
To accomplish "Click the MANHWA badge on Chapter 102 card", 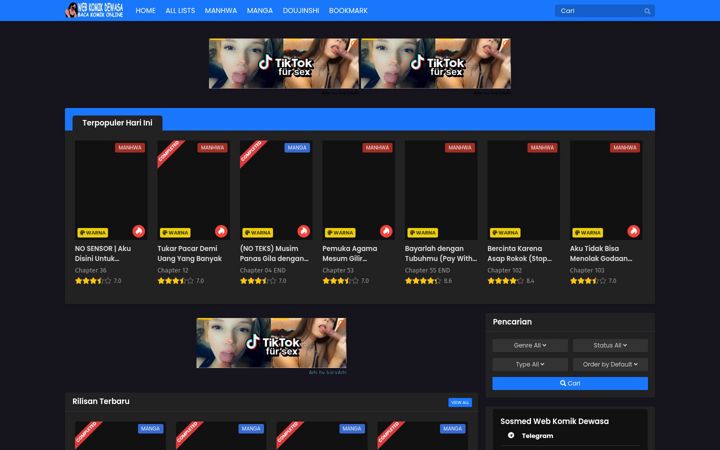I will pyautogui.click(x=542, y=148).
